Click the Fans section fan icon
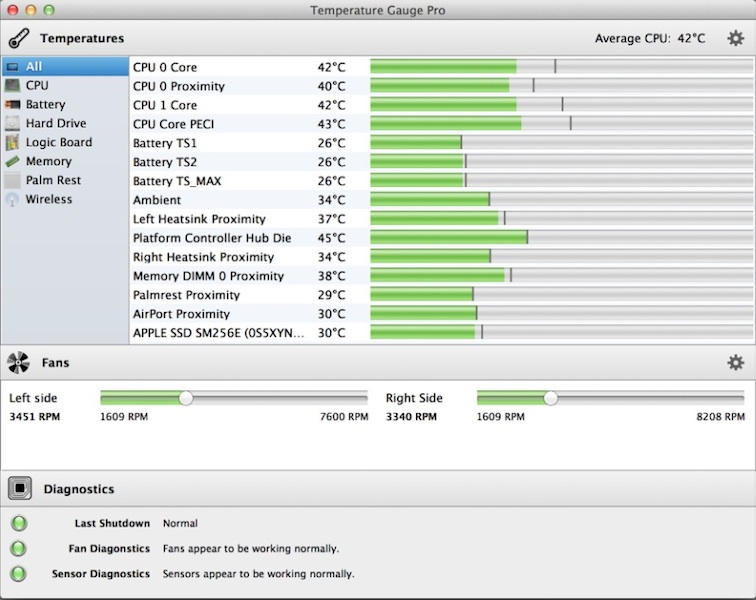 (19, 363)
